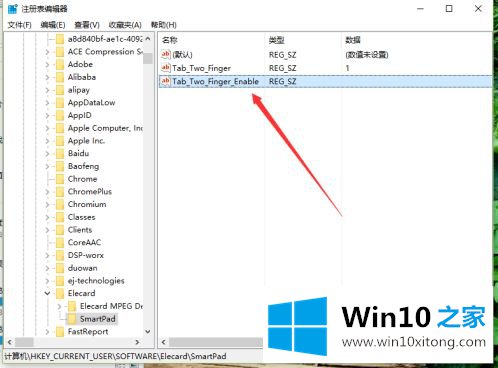The height and width of the screenshot is (368, 498).
Task: Expand the AppID key
Action: coord(47,116)
